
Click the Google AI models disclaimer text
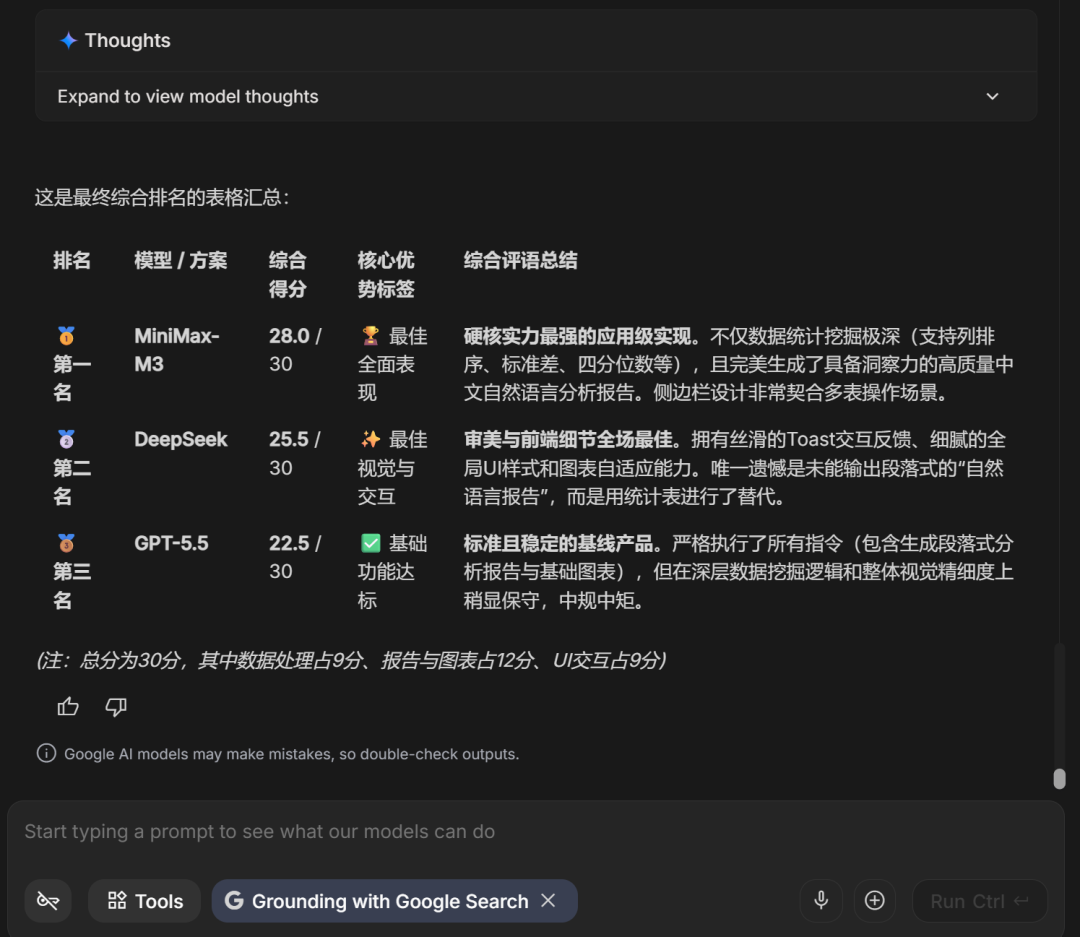(291, 754)
